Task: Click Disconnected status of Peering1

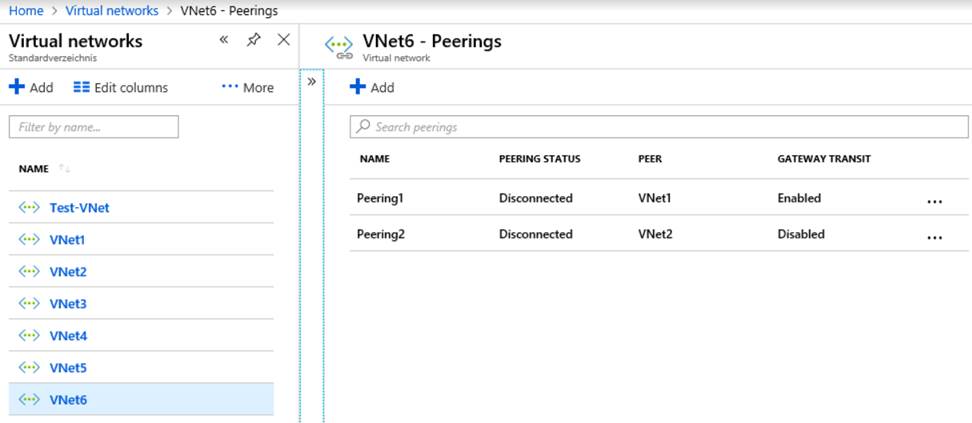Action: point(536,198)
